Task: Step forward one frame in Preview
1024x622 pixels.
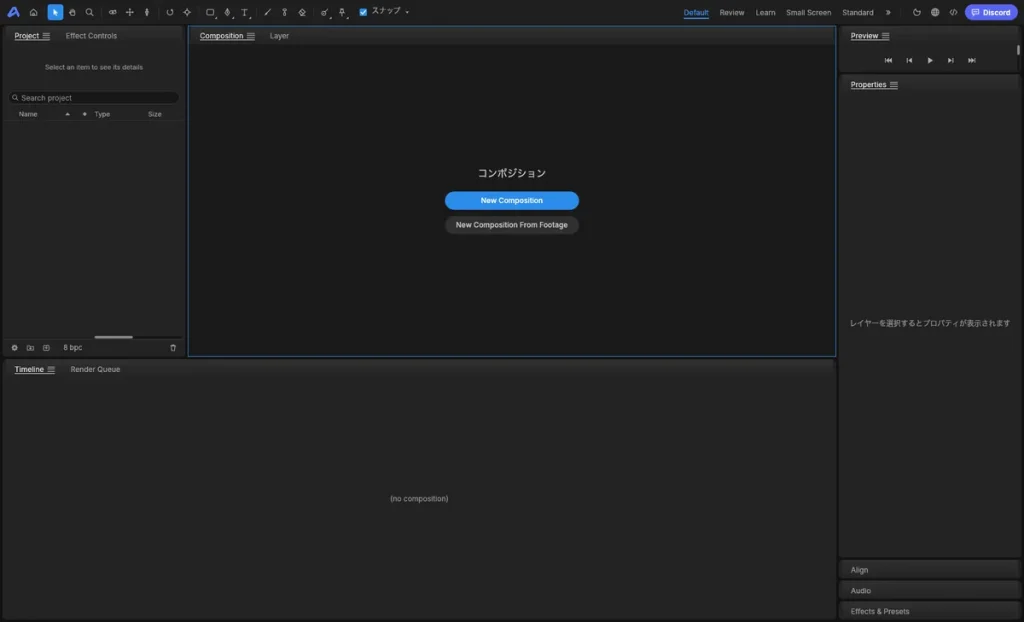Action: pos(951,60)
